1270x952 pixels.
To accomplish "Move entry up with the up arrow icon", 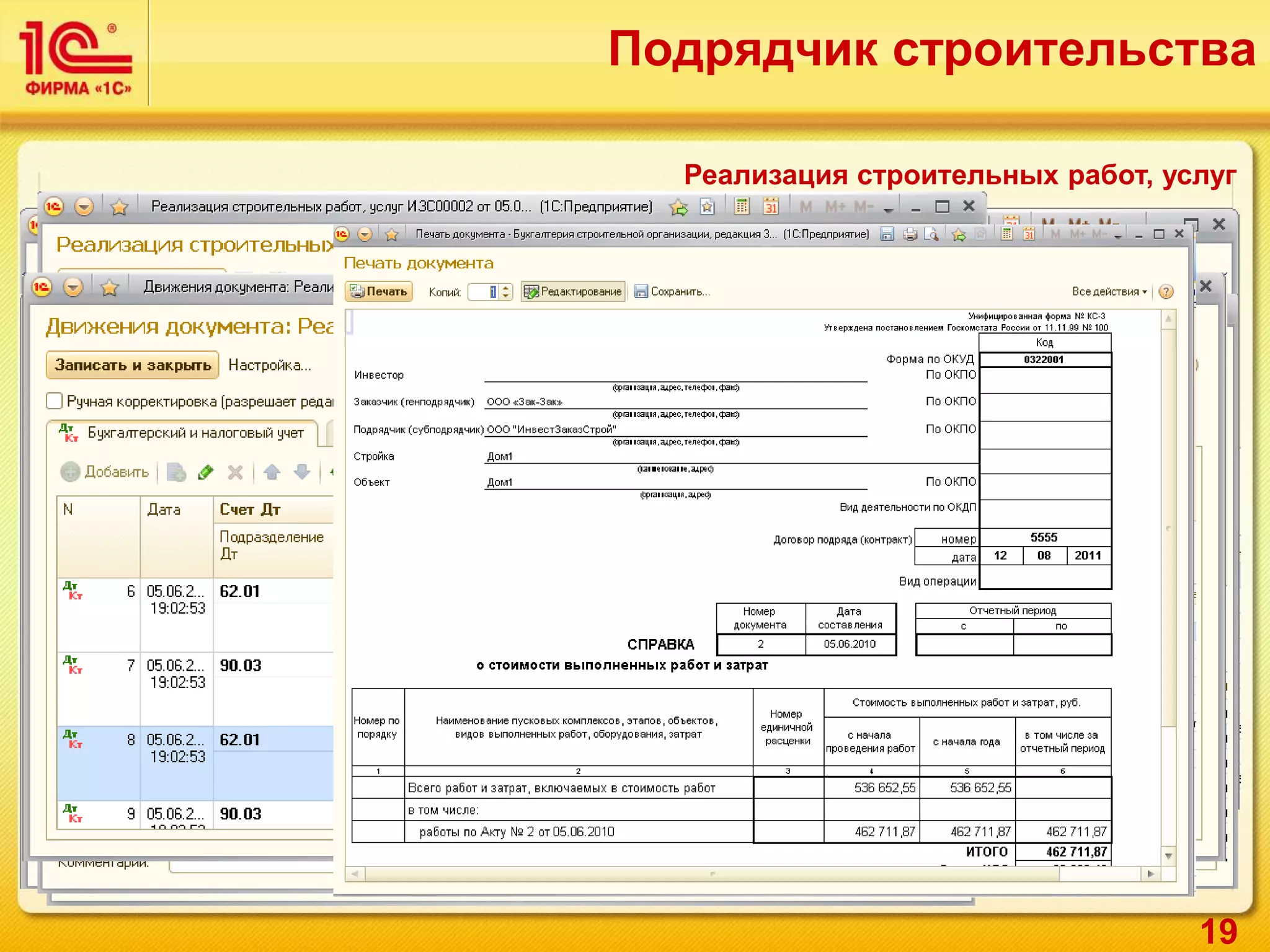I will point(272,472).
